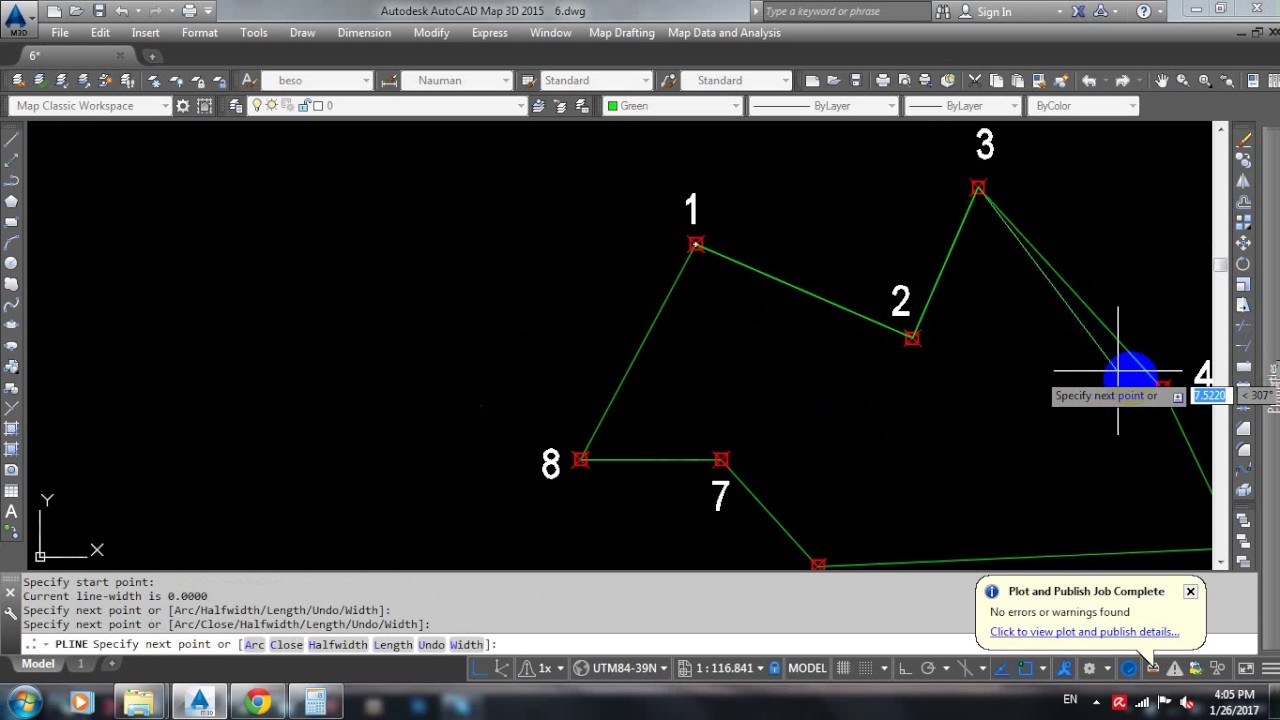Select the Pan hand tool
This screenshot has width=1280, height=720.
pos(1161,80)
